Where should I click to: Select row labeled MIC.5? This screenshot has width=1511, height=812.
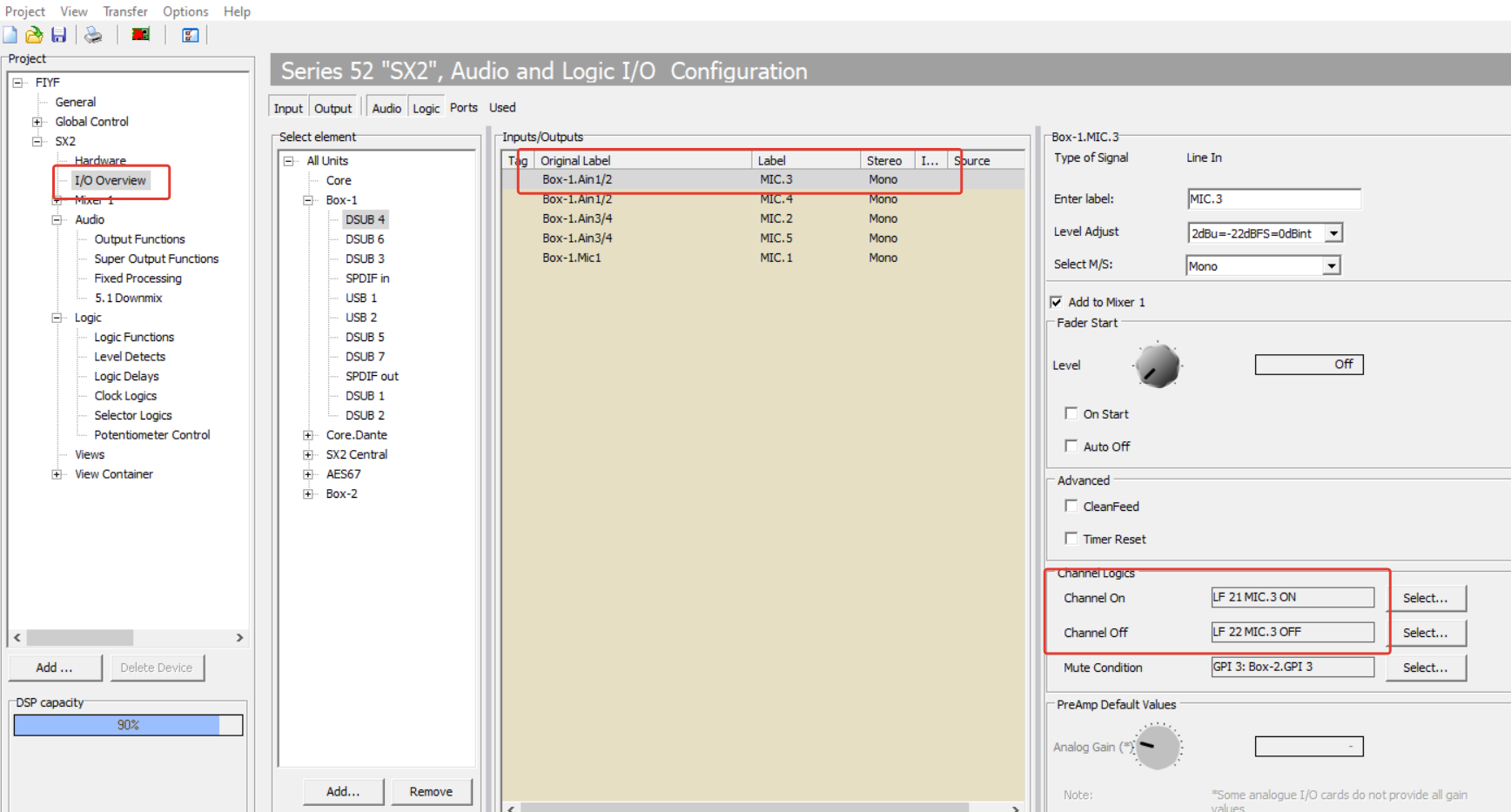coord(764,238)
